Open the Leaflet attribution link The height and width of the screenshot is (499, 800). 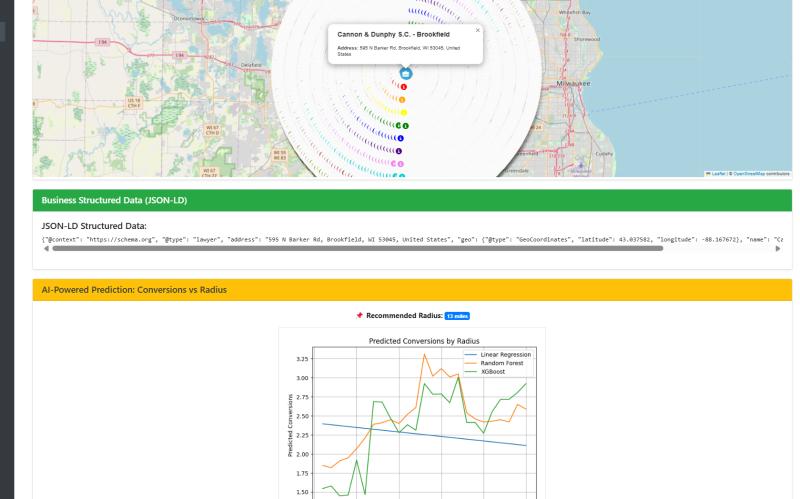click(718, 174)
